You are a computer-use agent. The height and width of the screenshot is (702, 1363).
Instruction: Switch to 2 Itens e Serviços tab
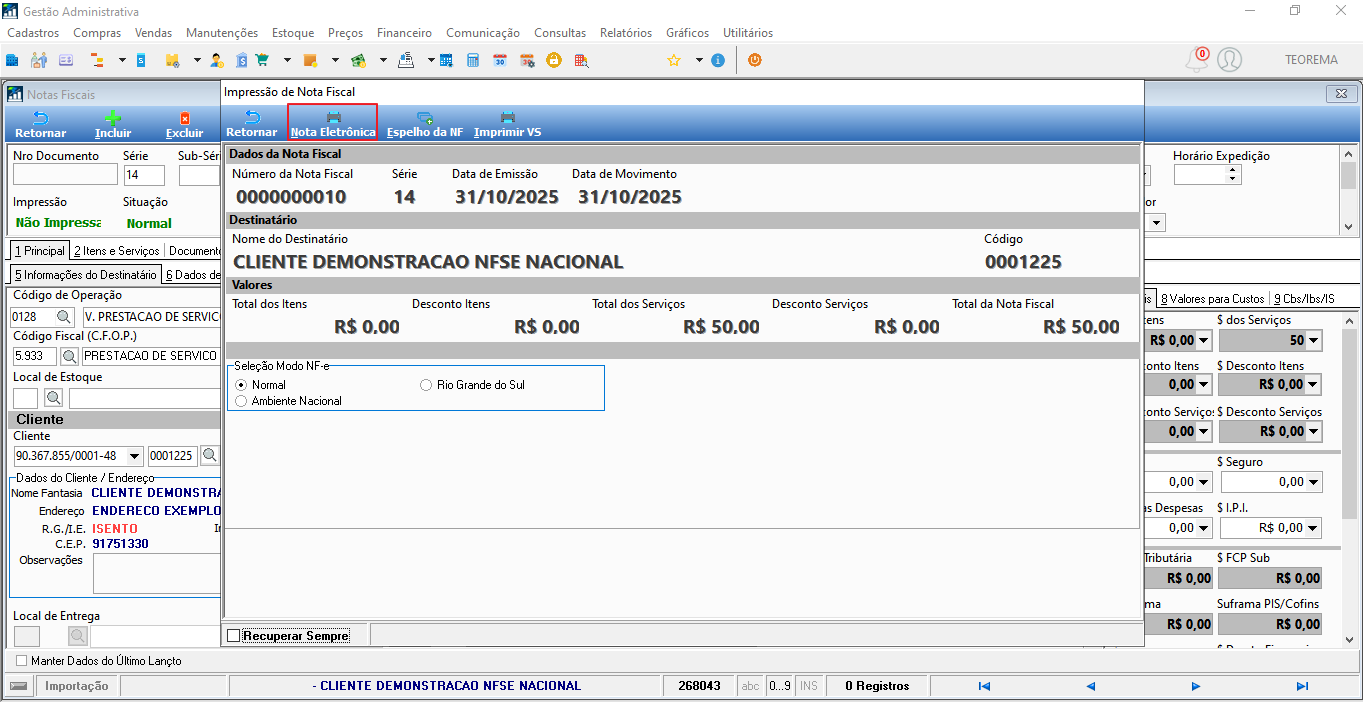coord(116,251)
